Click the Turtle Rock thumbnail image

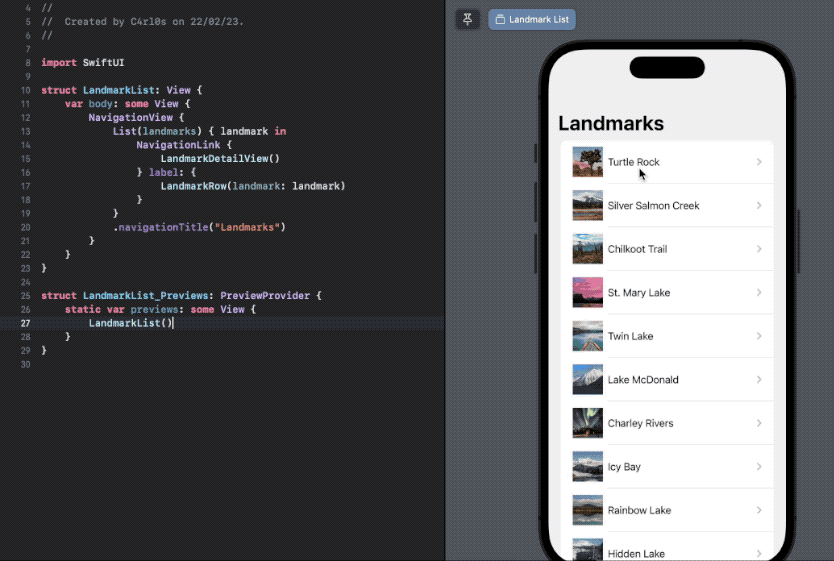click(588, 162)
